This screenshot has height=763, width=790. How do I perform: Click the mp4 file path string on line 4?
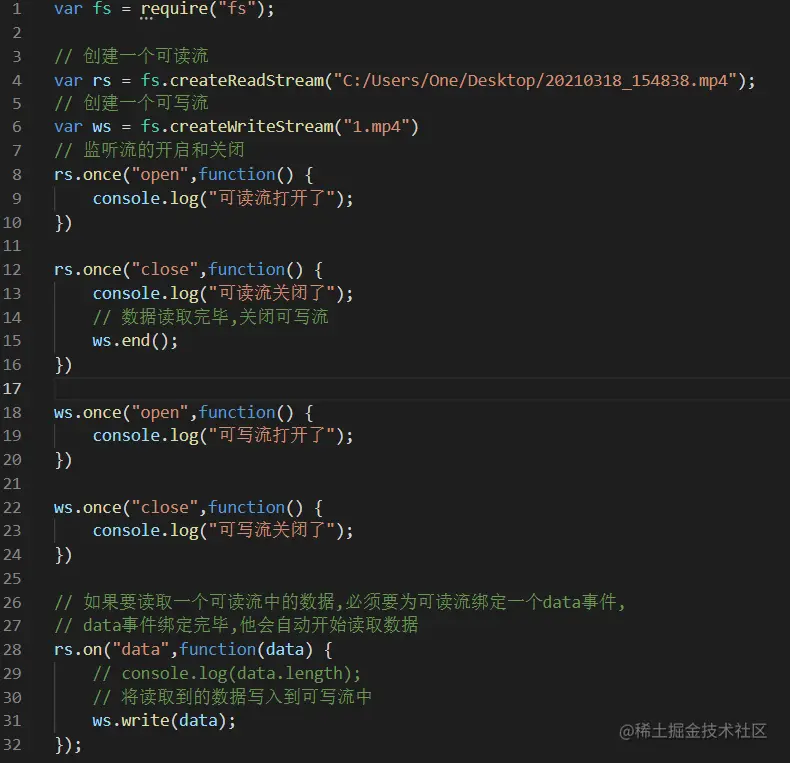coord(535,81)
